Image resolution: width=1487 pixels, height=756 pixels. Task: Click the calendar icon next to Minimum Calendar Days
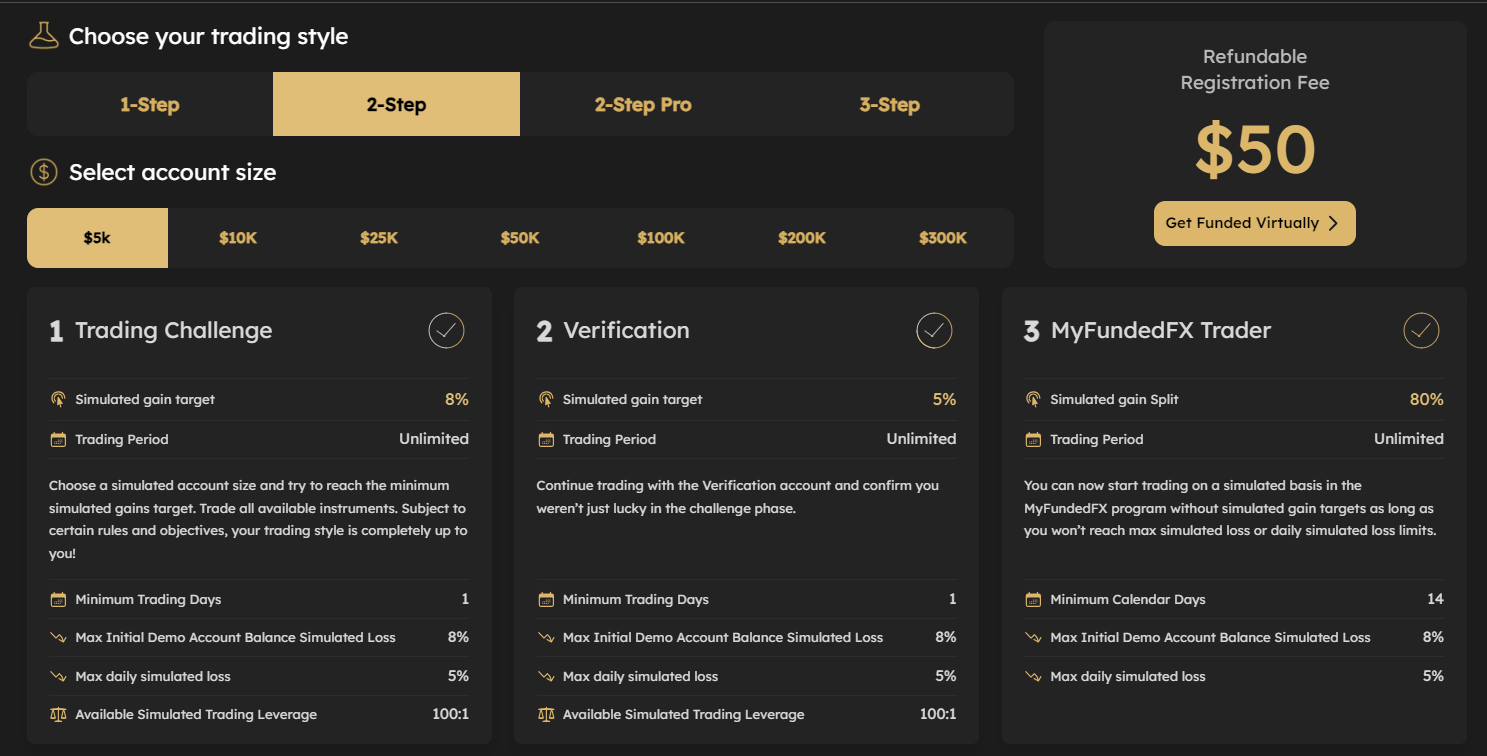(1033, 599)
